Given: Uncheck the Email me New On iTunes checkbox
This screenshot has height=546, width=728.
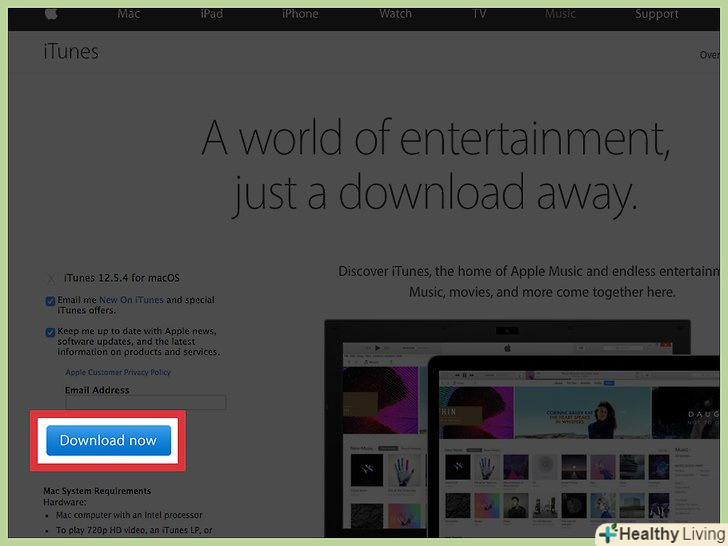Looking at the screenshot, I should click(x=50, y=301).
